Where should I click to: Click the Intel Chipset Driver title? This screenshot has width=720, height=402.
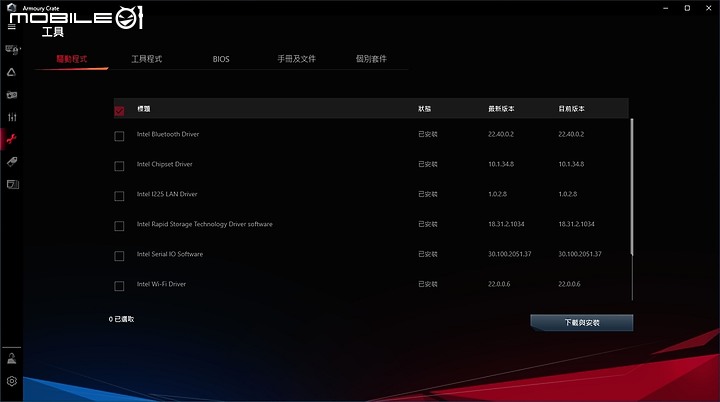tap(164, 164)
